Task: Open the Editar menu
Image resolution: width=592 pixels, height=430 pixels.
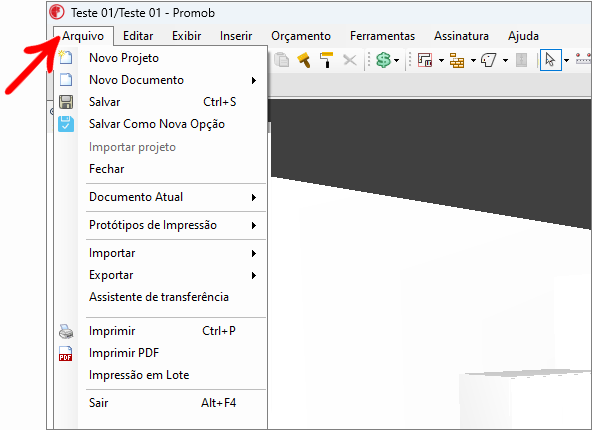Action: click(138, 36)
